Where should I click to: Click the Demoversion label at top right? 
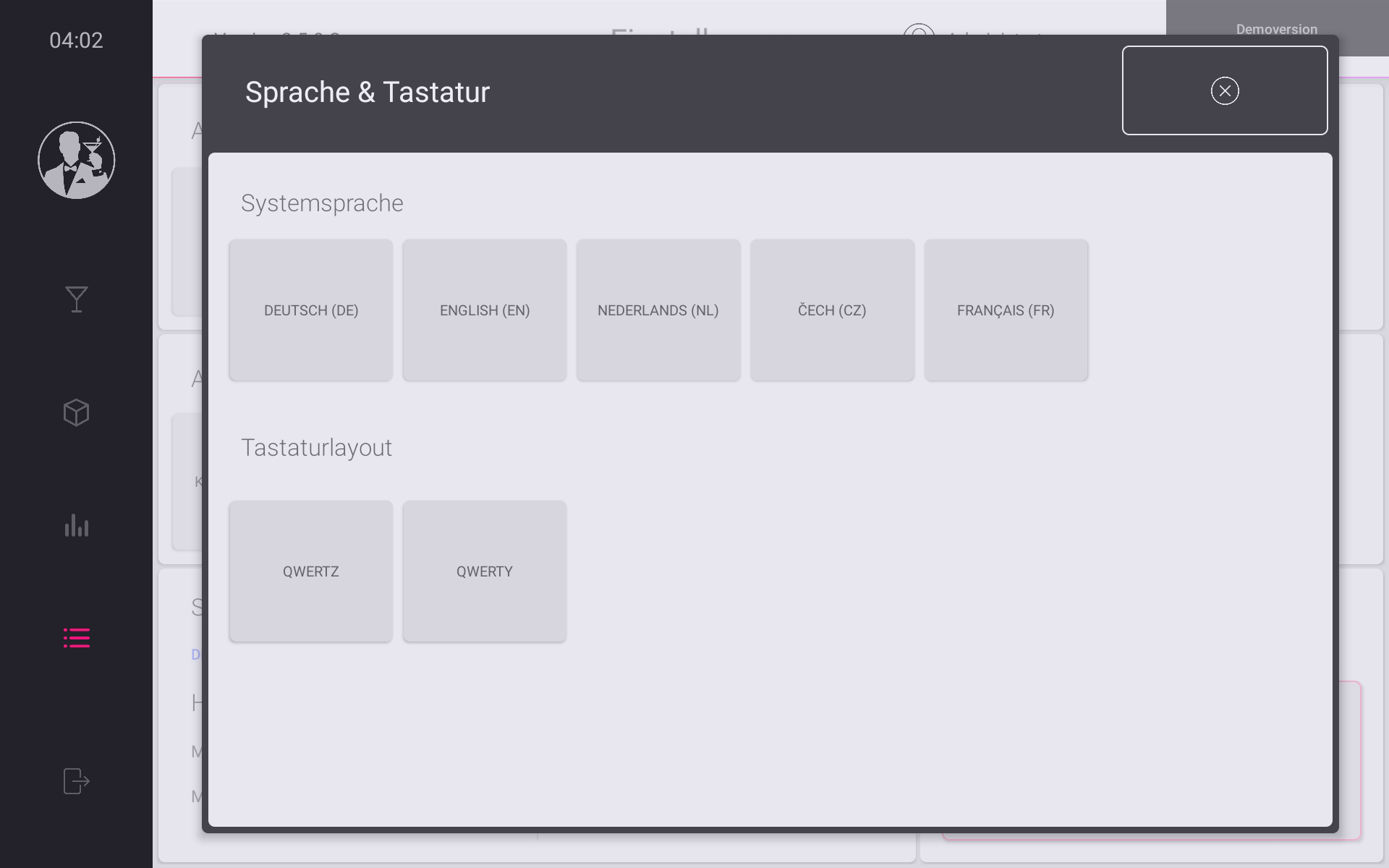(x=1276, y=29)
